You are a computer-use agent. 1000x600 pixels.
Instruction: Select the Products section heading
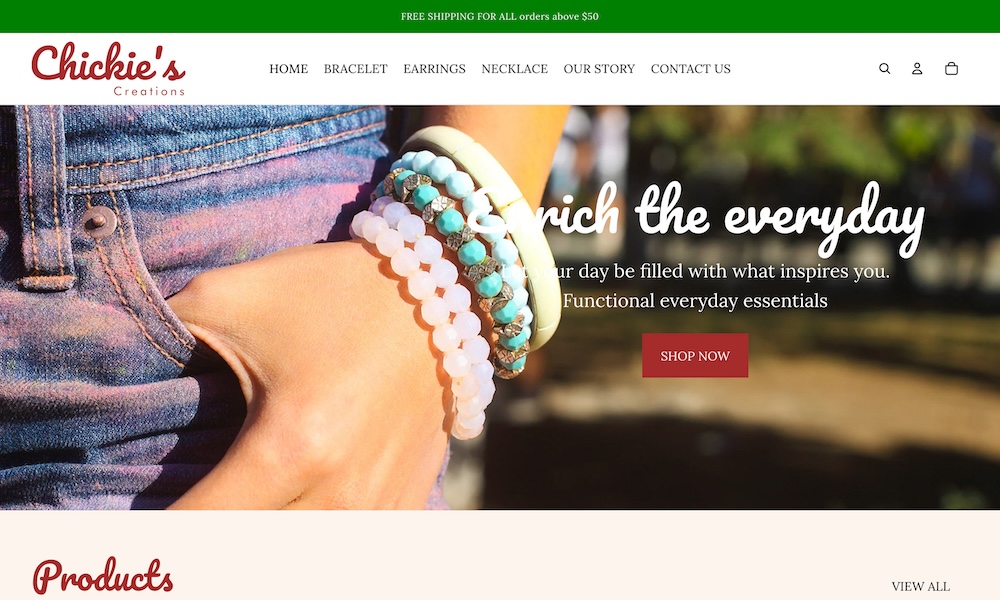[x=103, y=575]
